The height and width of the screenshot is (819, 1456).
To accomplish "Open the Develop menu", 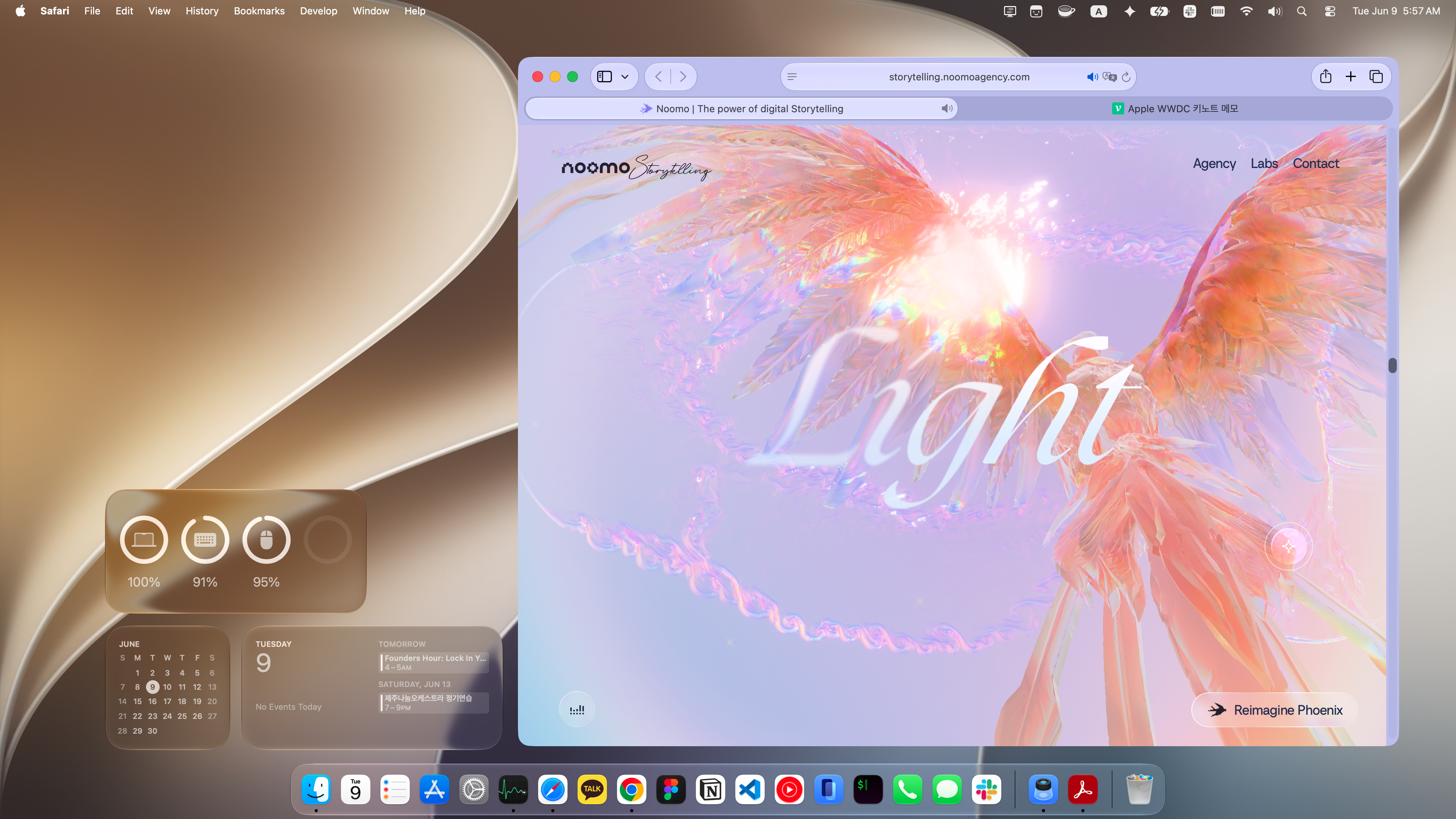I will pyautogui.click(x=318, y=11).
